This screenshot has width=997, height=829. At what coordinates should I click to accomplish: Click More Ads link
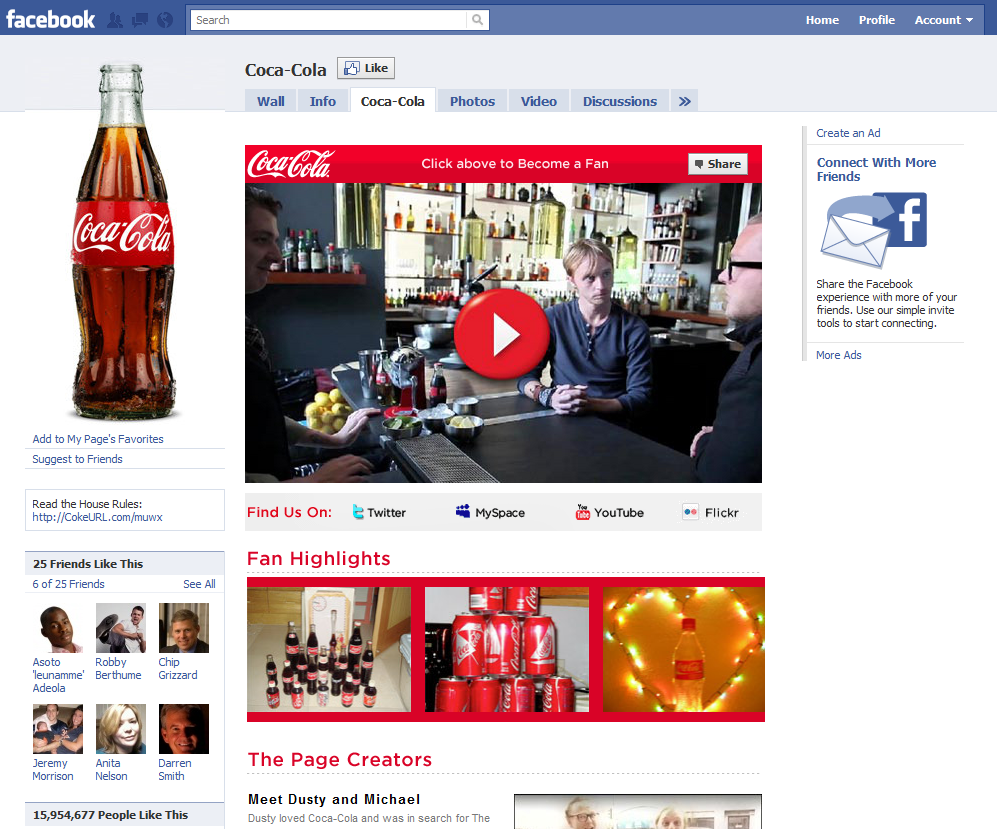click(x=839, y=355)
